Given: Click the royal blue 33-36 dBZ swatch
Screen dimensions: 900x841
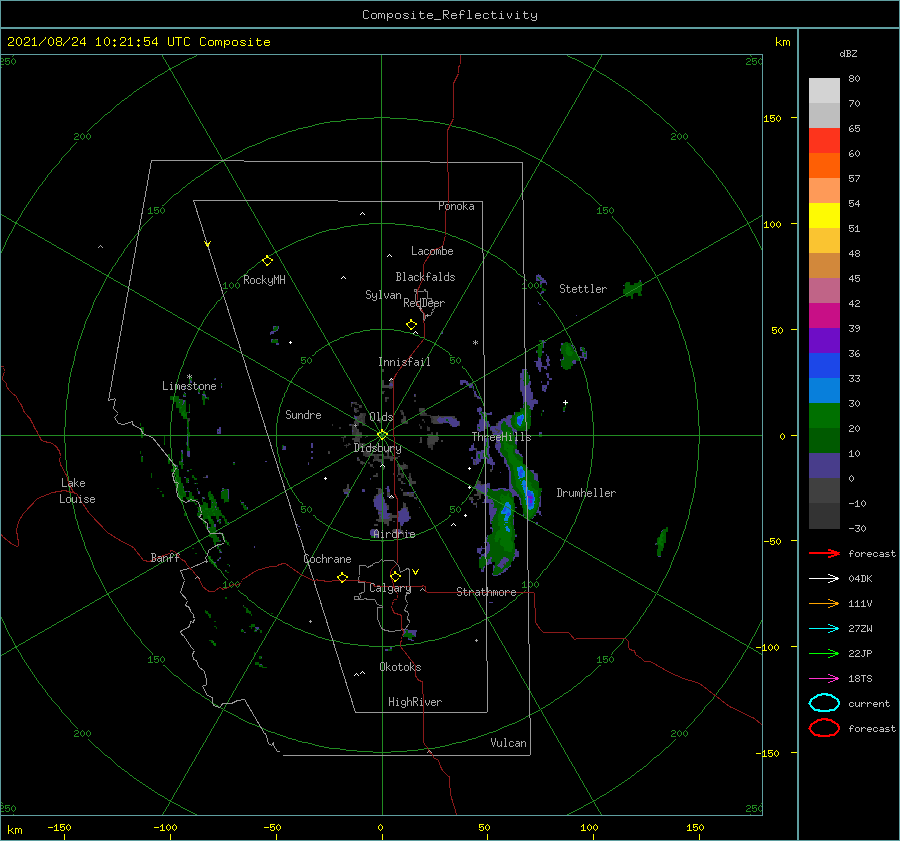Looking at the screenshot, I should (x=824, y=366).
